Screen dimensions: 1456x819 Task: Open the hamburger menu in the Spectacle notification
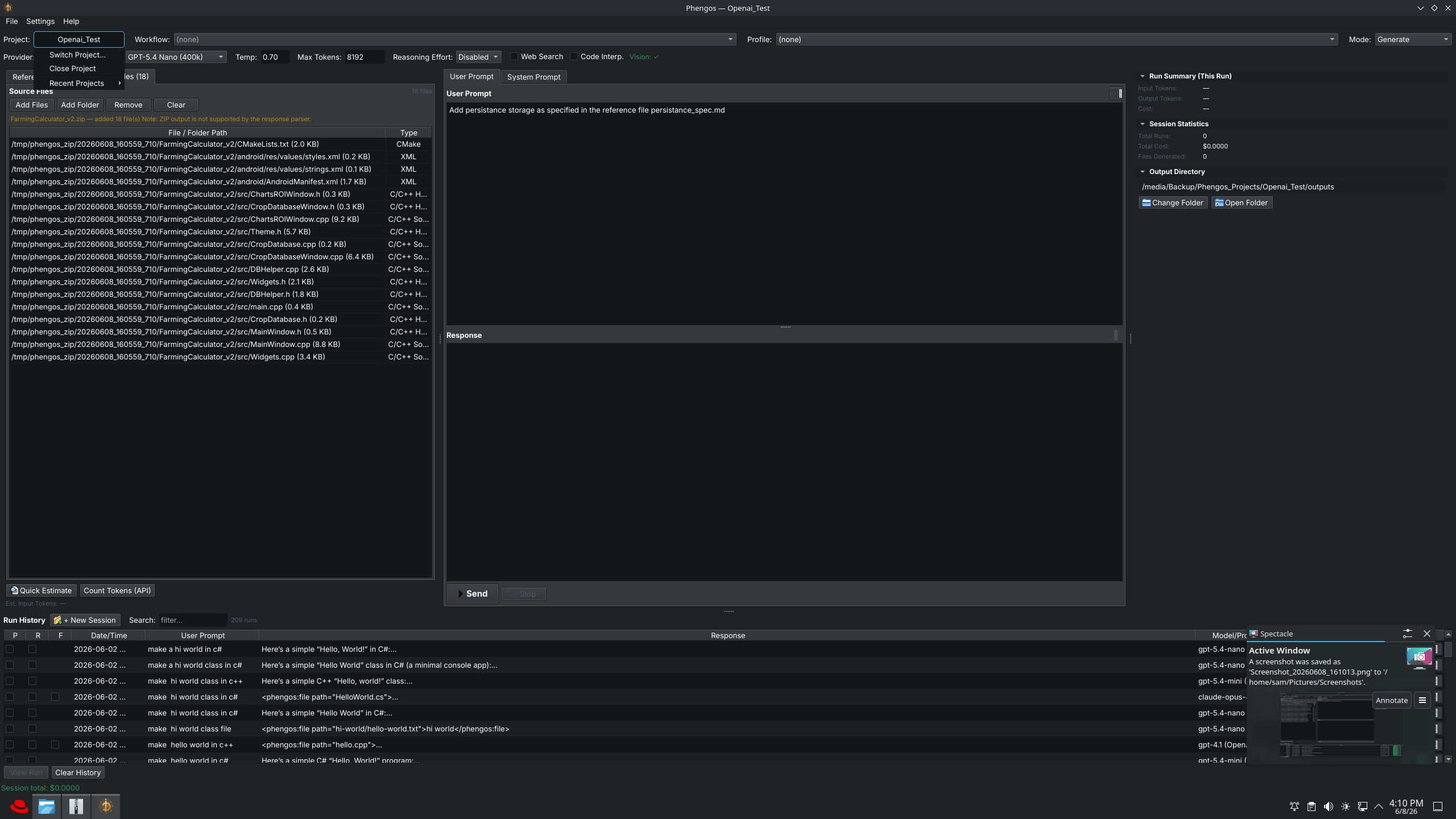pyautogui.click(x=1422, y=700)
